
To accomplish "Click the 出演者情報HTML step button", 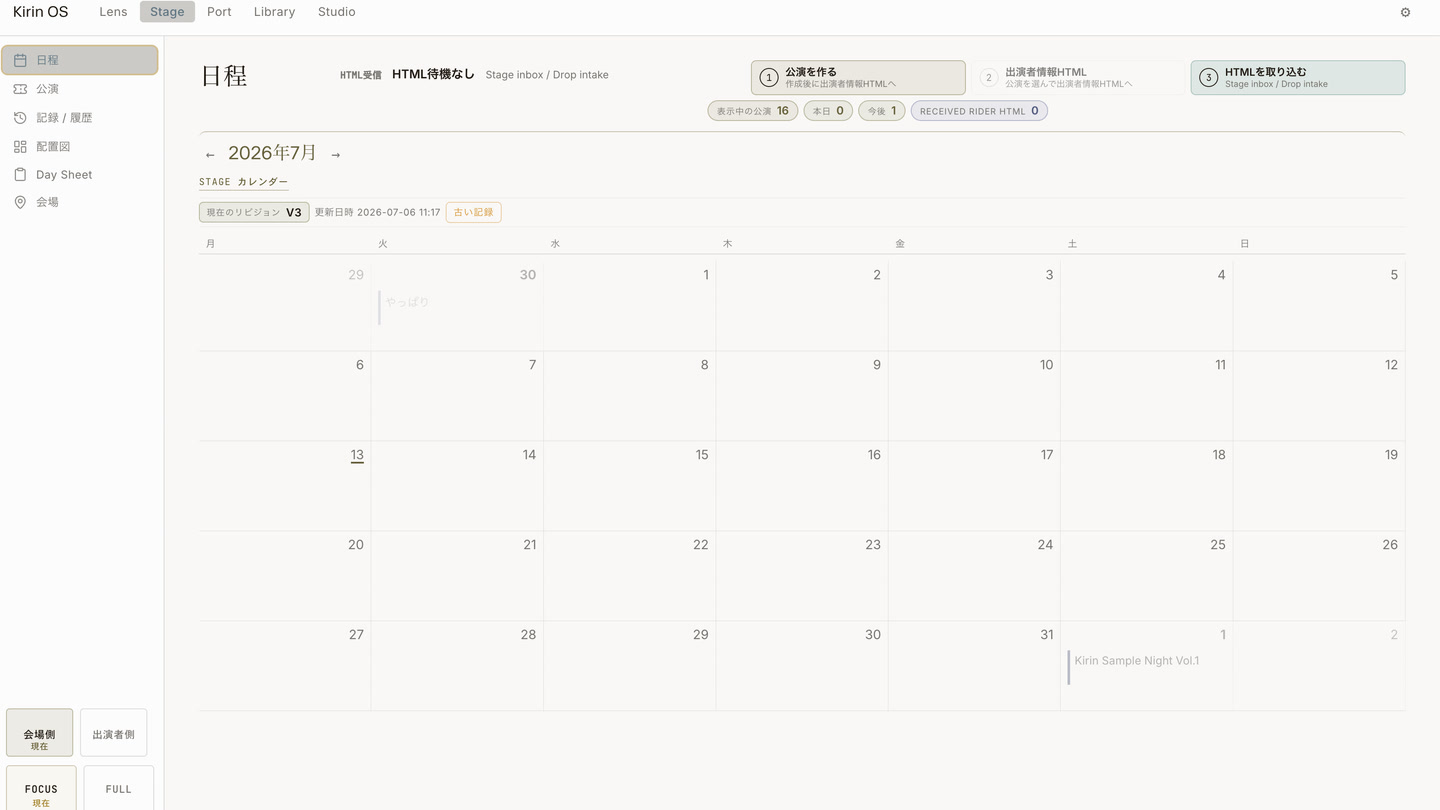I will 1078,77.
